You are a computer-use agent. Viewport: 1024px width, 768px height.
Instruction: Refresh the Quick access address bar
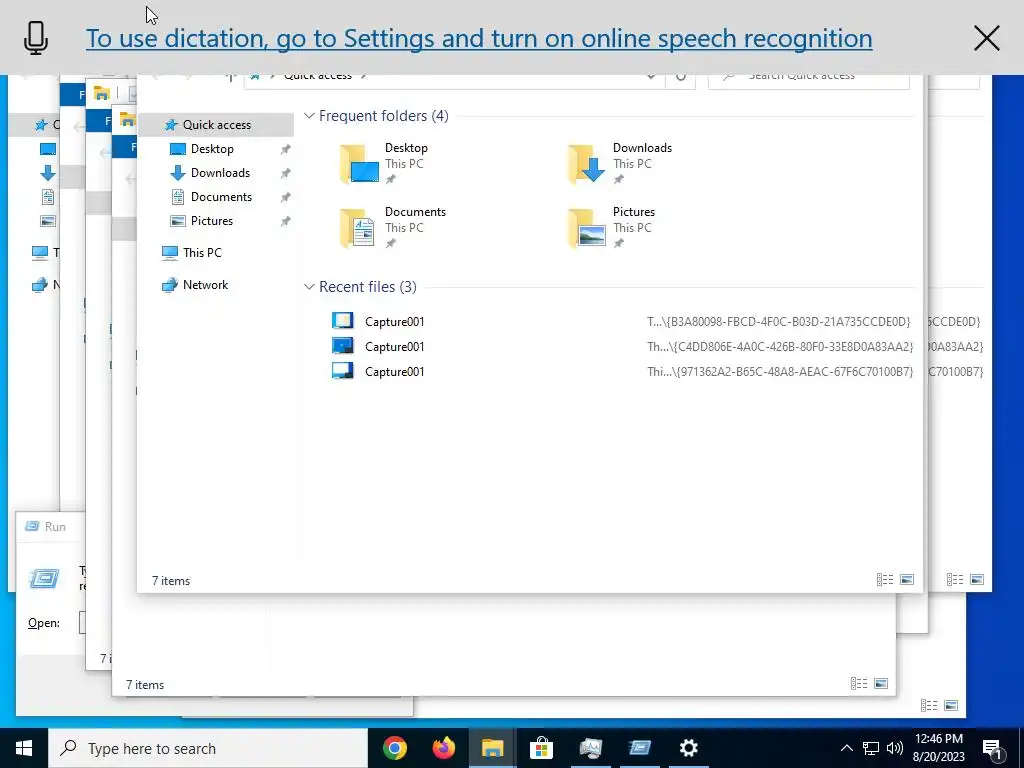coord(680,77)
